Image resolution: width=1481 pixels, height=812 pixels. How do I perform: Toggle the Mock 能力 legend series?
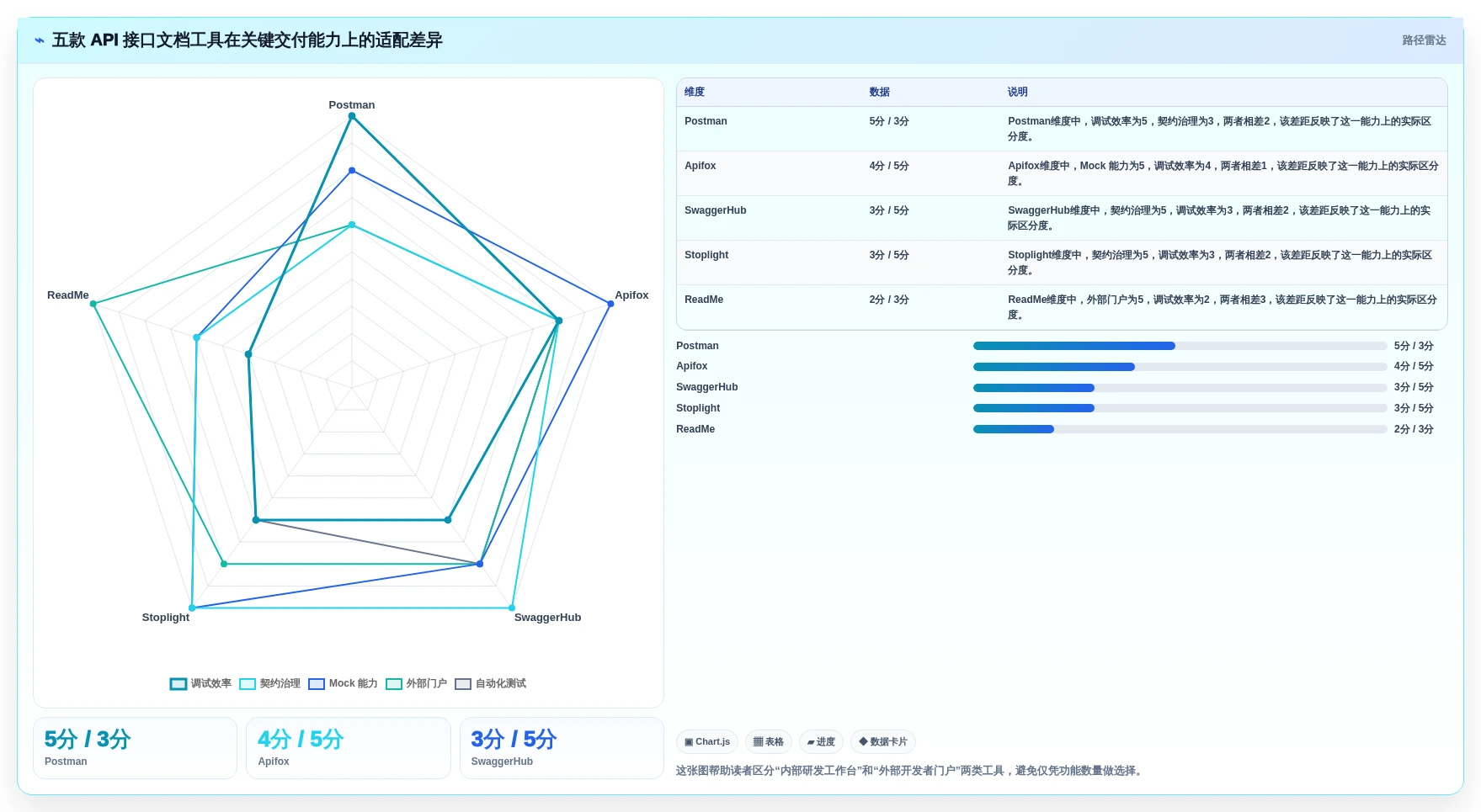click(x=343, y=683)
